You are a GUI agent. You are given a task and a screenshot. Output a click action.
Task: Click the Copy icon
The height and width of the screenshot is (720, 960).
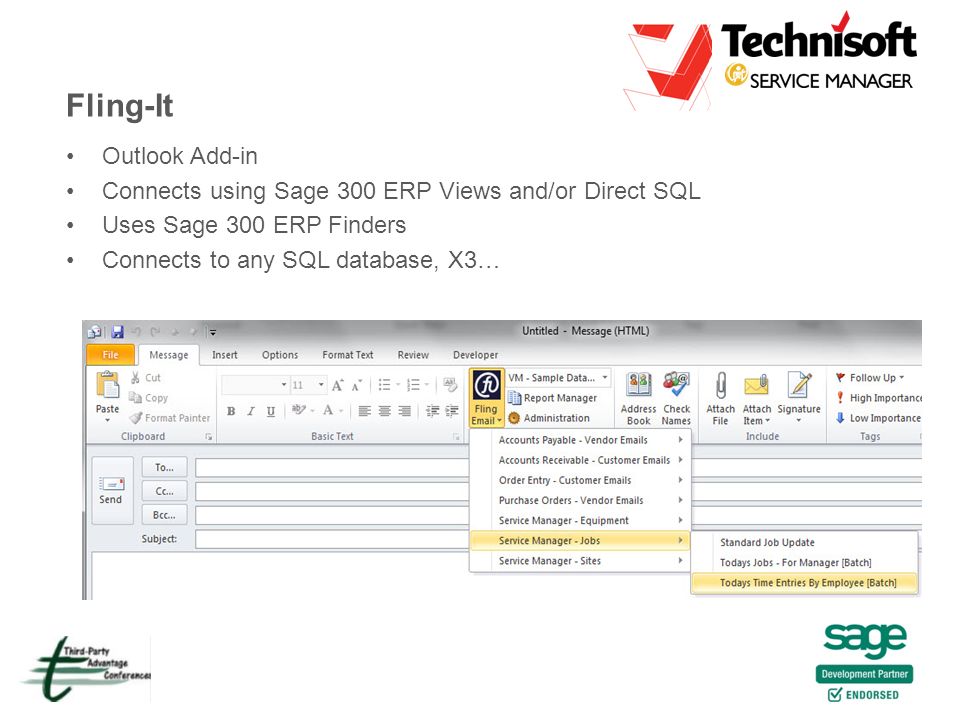click(x=135, y=398)
